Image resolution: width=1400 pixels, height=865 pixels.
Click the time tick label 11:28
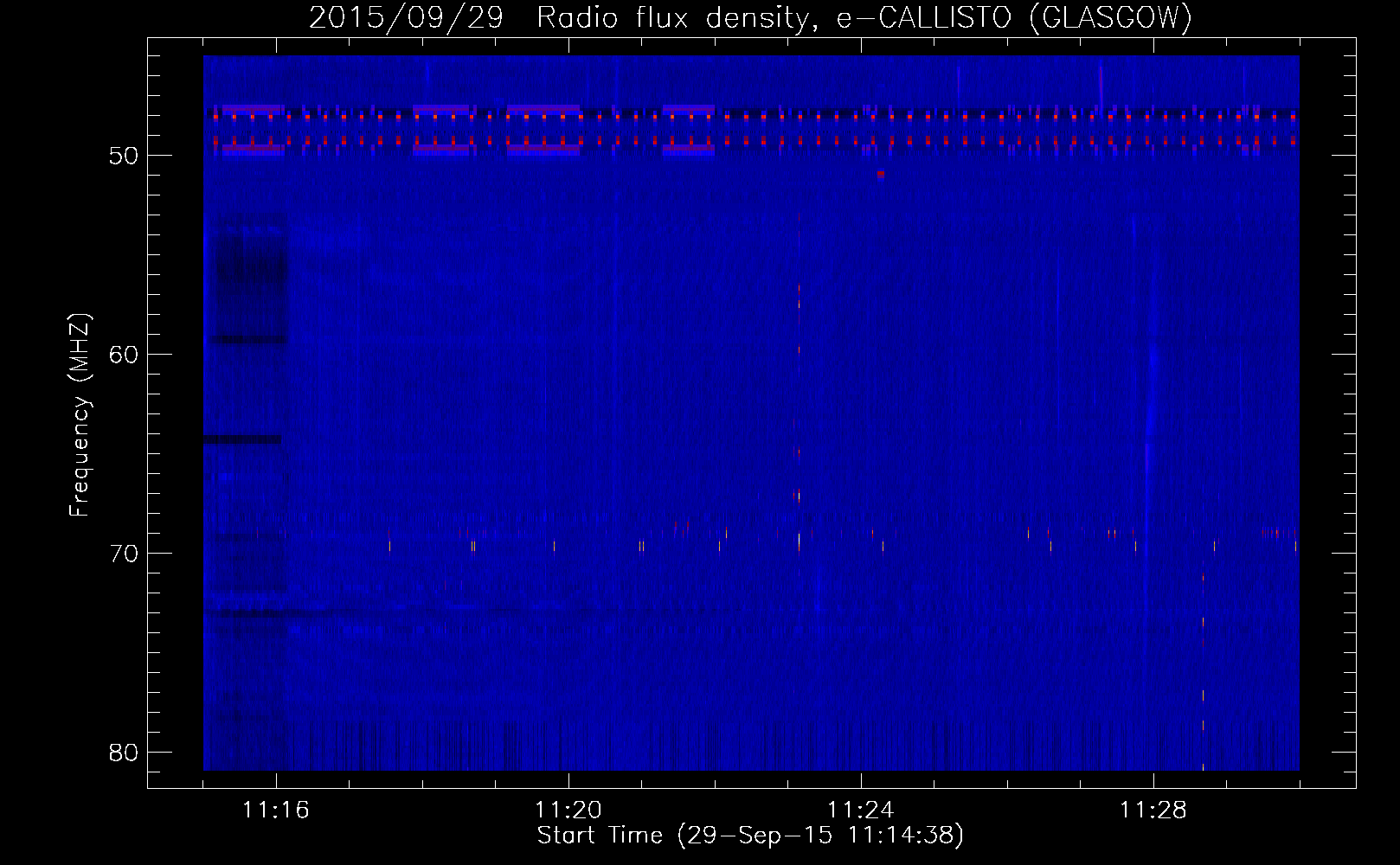click(1153, 811)
